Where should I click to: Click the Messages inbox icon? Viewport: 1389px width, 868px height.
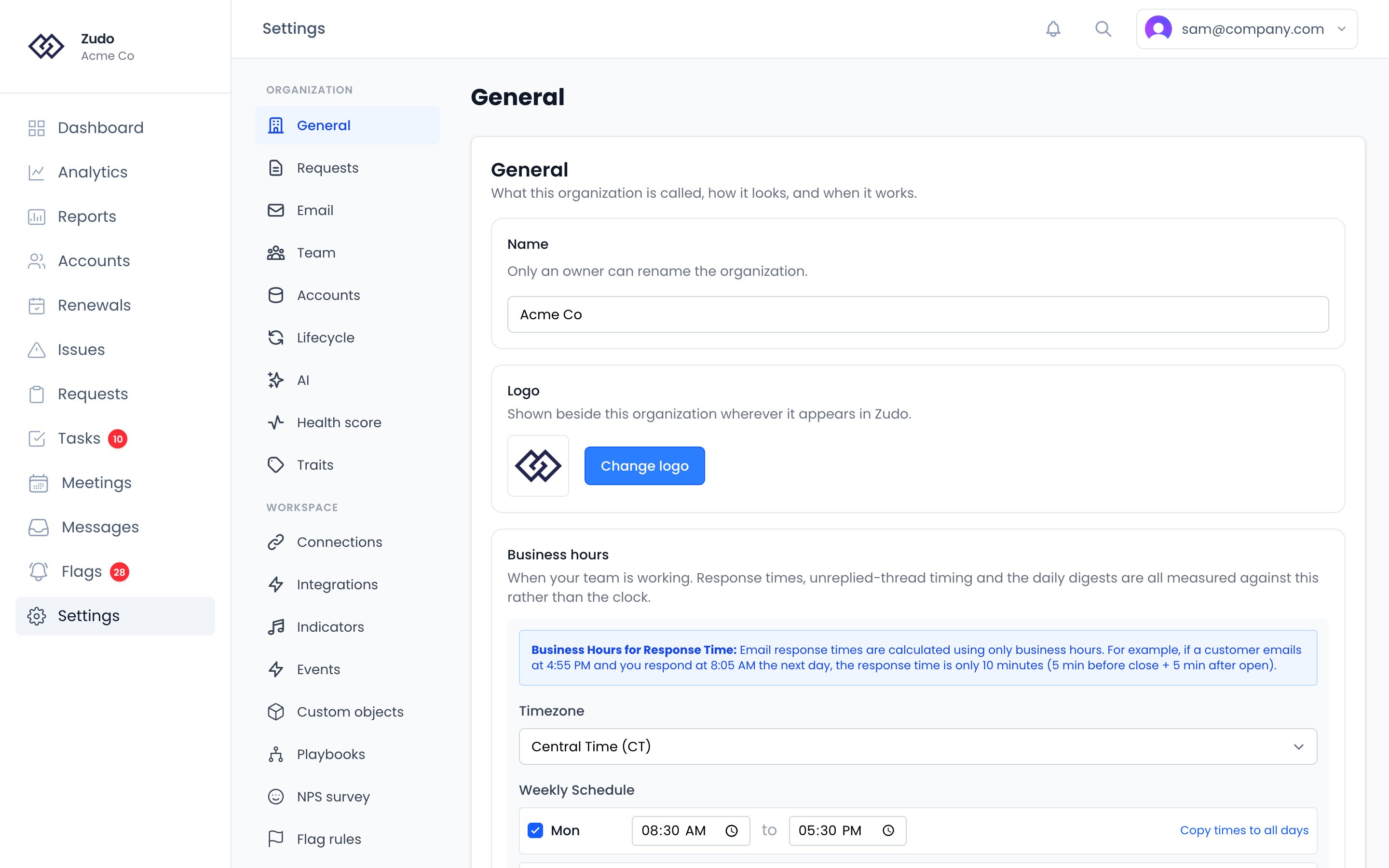(x=39, y=527)
